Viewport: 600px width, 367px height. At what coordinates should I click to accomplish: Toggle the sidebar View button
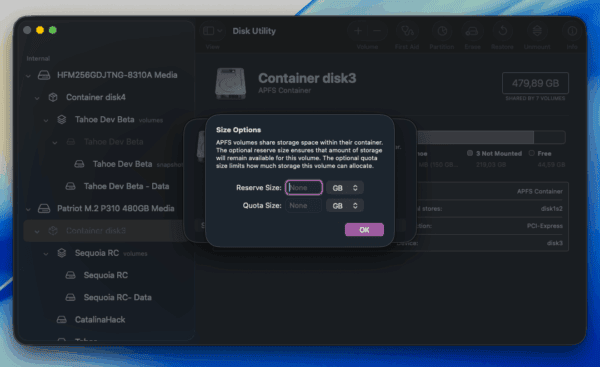coord(209,31)
